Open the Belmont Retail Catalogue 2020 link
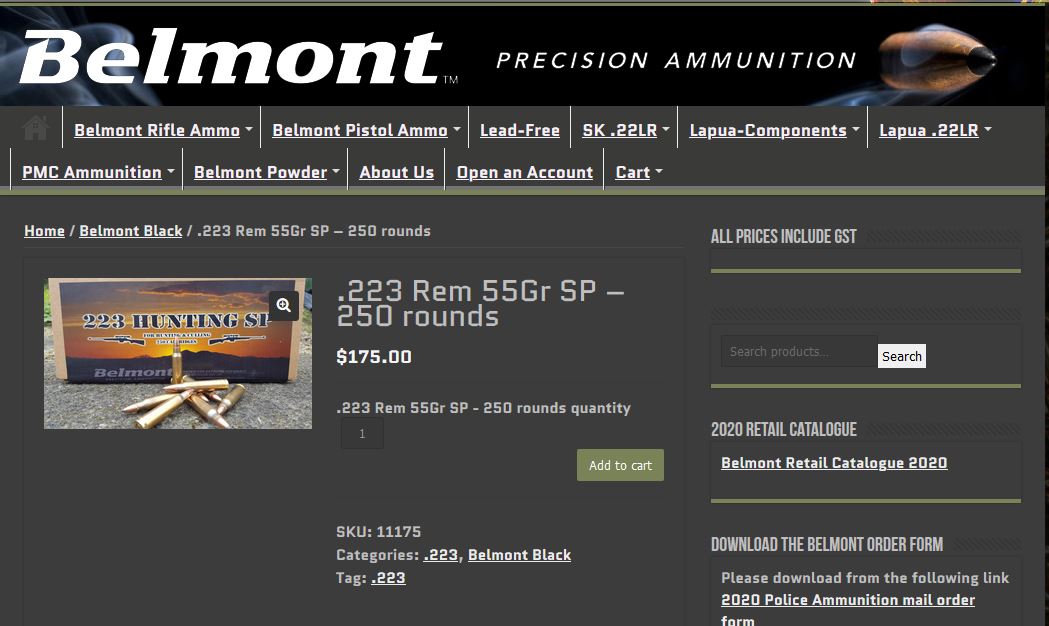 pyautogui.click(x=834, y=463)
